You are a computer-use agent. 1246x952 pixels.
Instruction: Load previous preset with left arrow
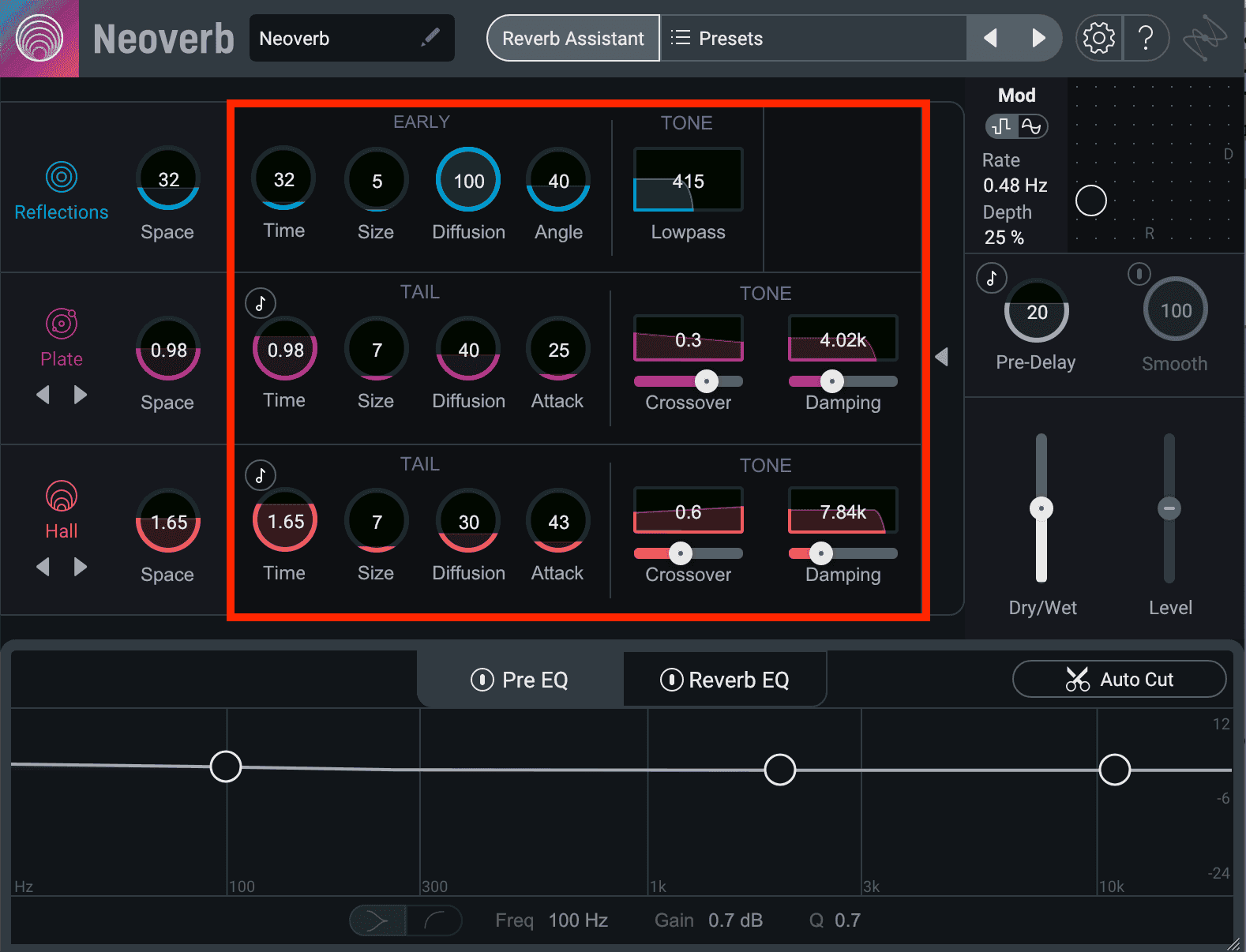tap(990, 38)
